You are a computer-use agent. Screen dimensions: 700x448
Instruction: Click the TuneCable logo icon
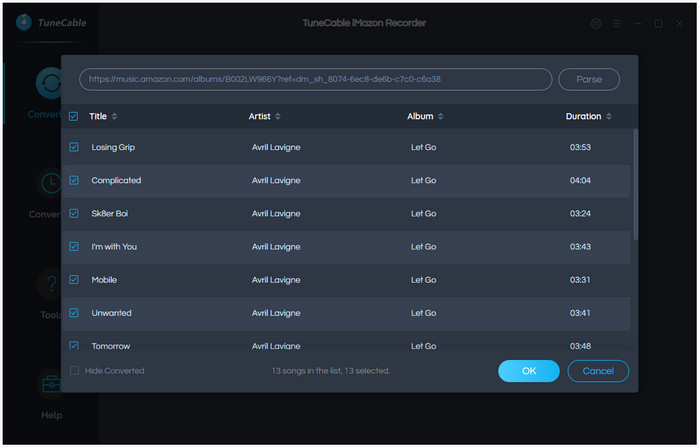24,22
